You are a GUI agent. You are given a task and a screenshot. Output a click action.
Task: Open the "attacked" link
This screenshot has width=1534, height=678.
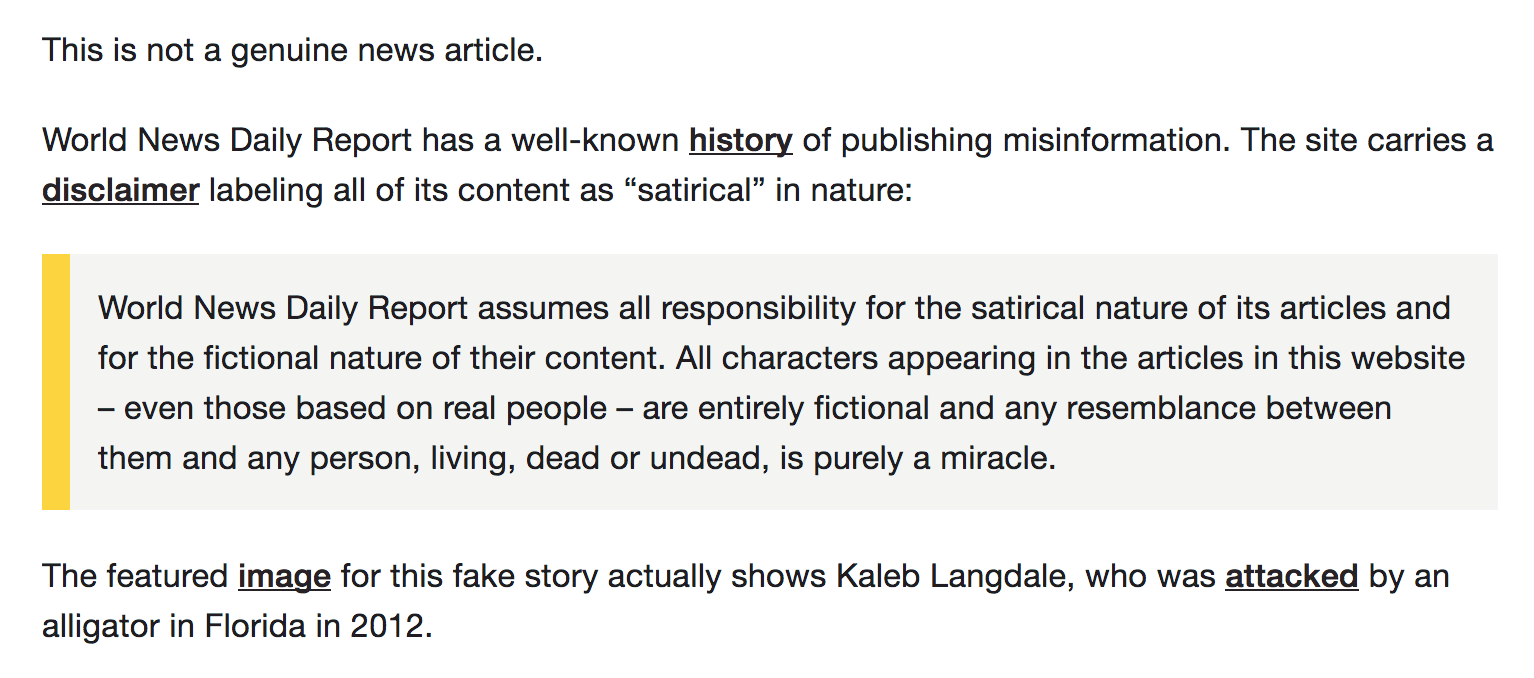pyautogui.click(x=1291, y=577)
